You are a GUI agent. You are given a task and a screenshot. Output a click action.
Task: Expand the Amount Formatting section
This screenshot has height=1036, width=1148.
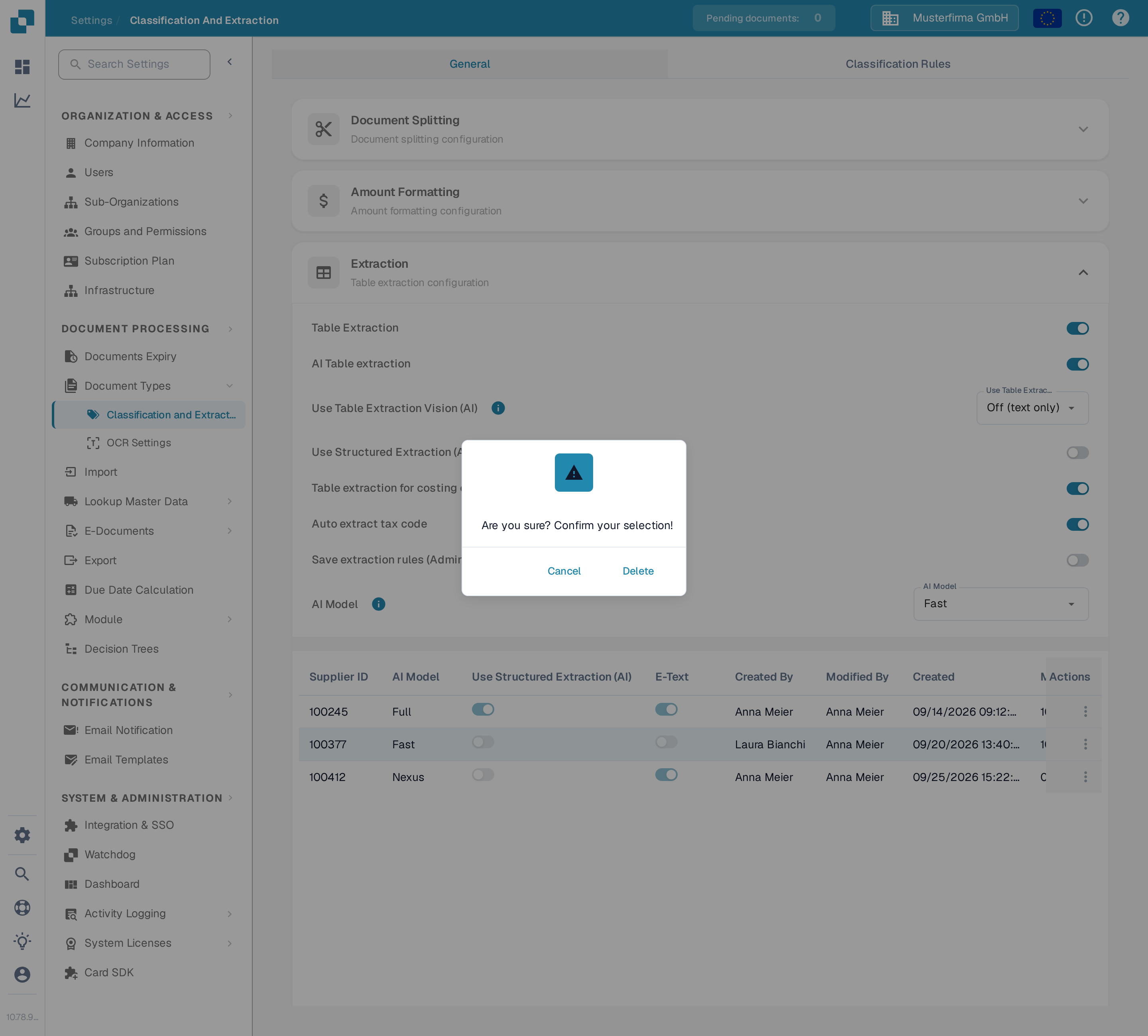pyautogui.click(x=700, y=201)
